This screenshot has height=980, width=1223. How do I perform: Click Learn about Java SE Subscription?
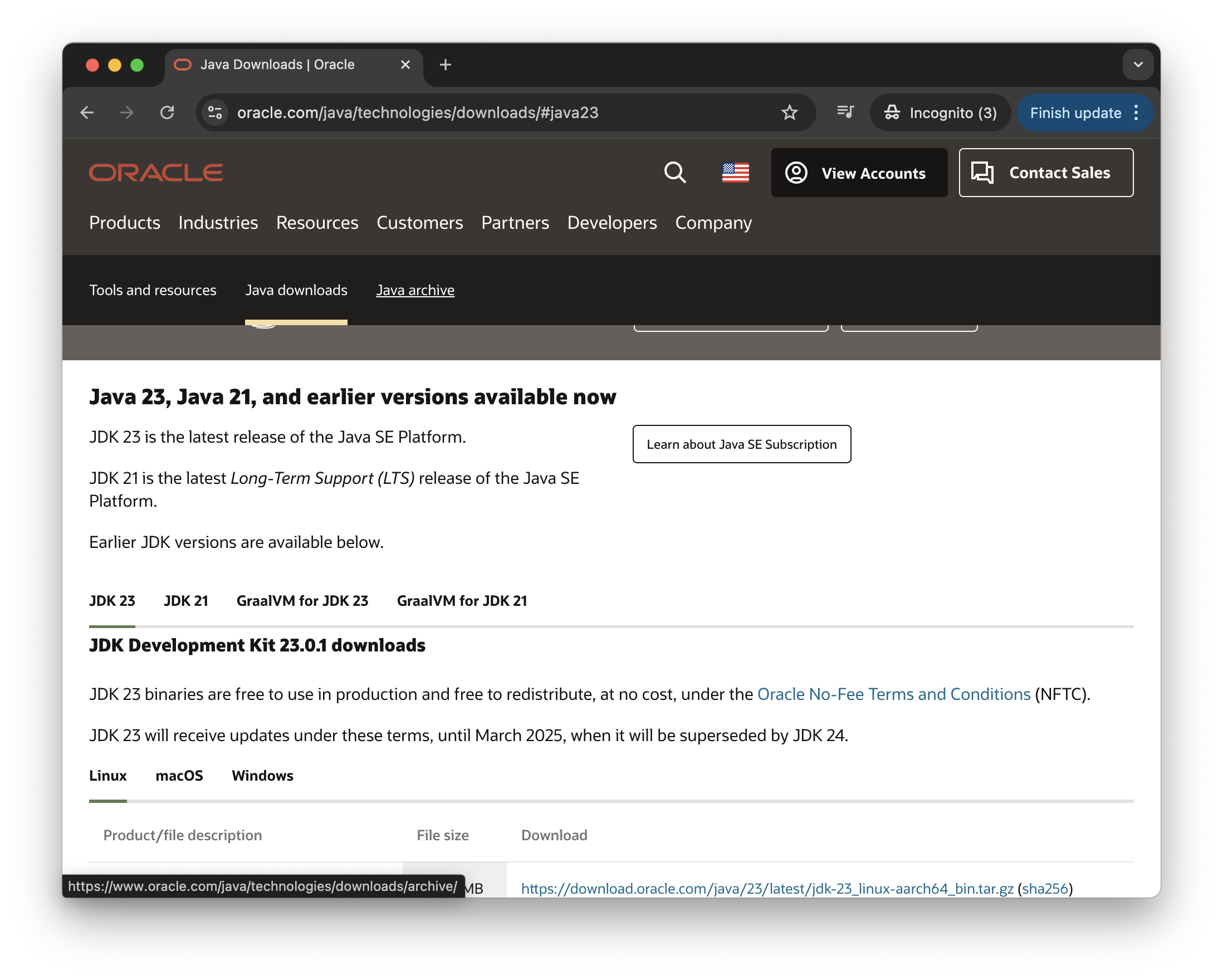[741, 444]
